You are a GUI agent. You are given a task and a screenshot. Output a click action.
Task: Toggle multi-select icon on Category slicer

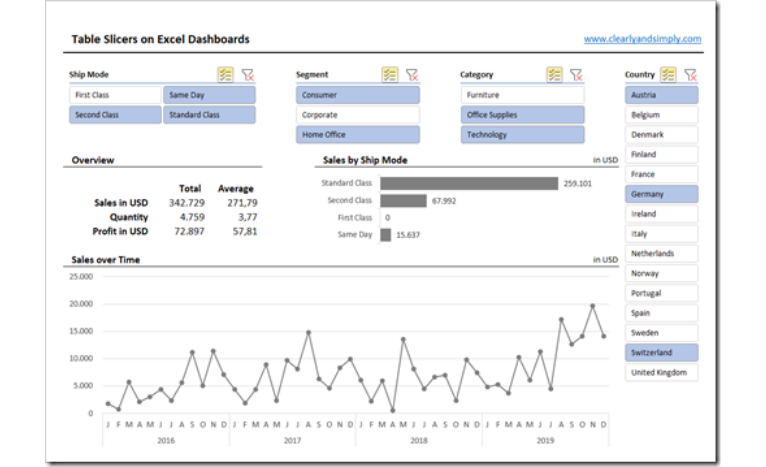[554, 75]
